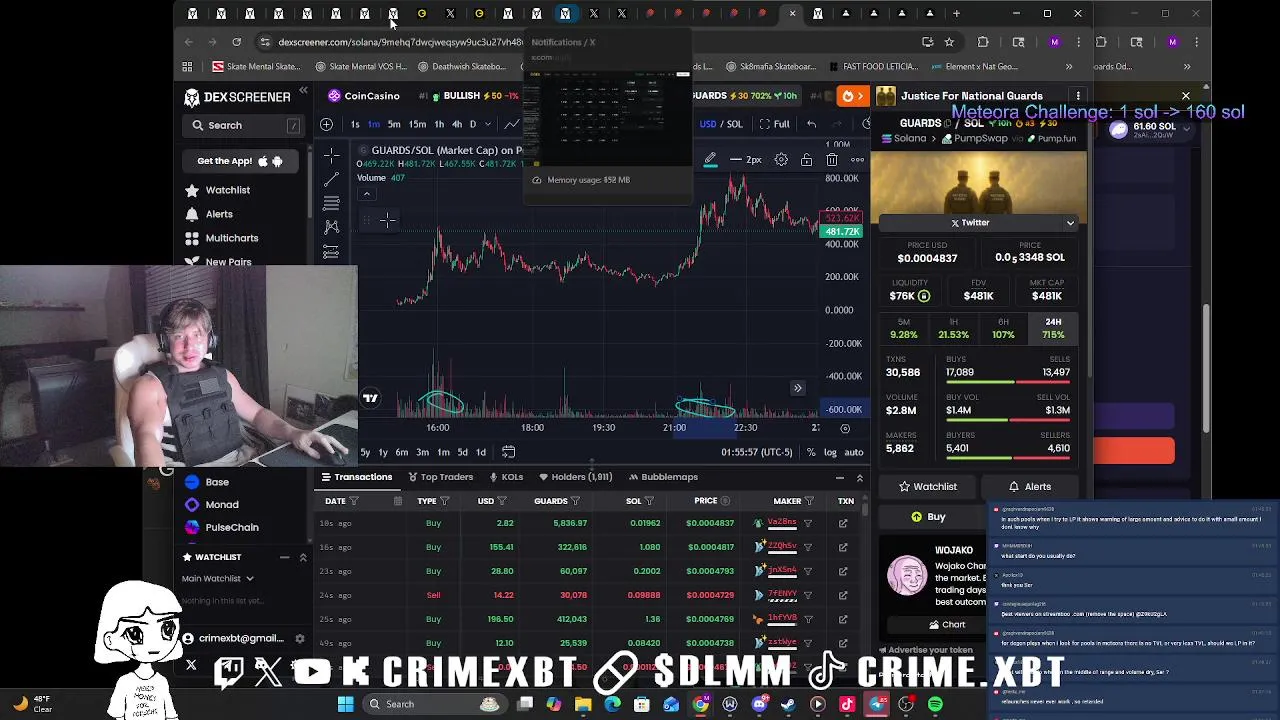This screenshot has height=720, width=1280.
Task: Open Skate Mental bookmark
Action: (x=256, y=67)
